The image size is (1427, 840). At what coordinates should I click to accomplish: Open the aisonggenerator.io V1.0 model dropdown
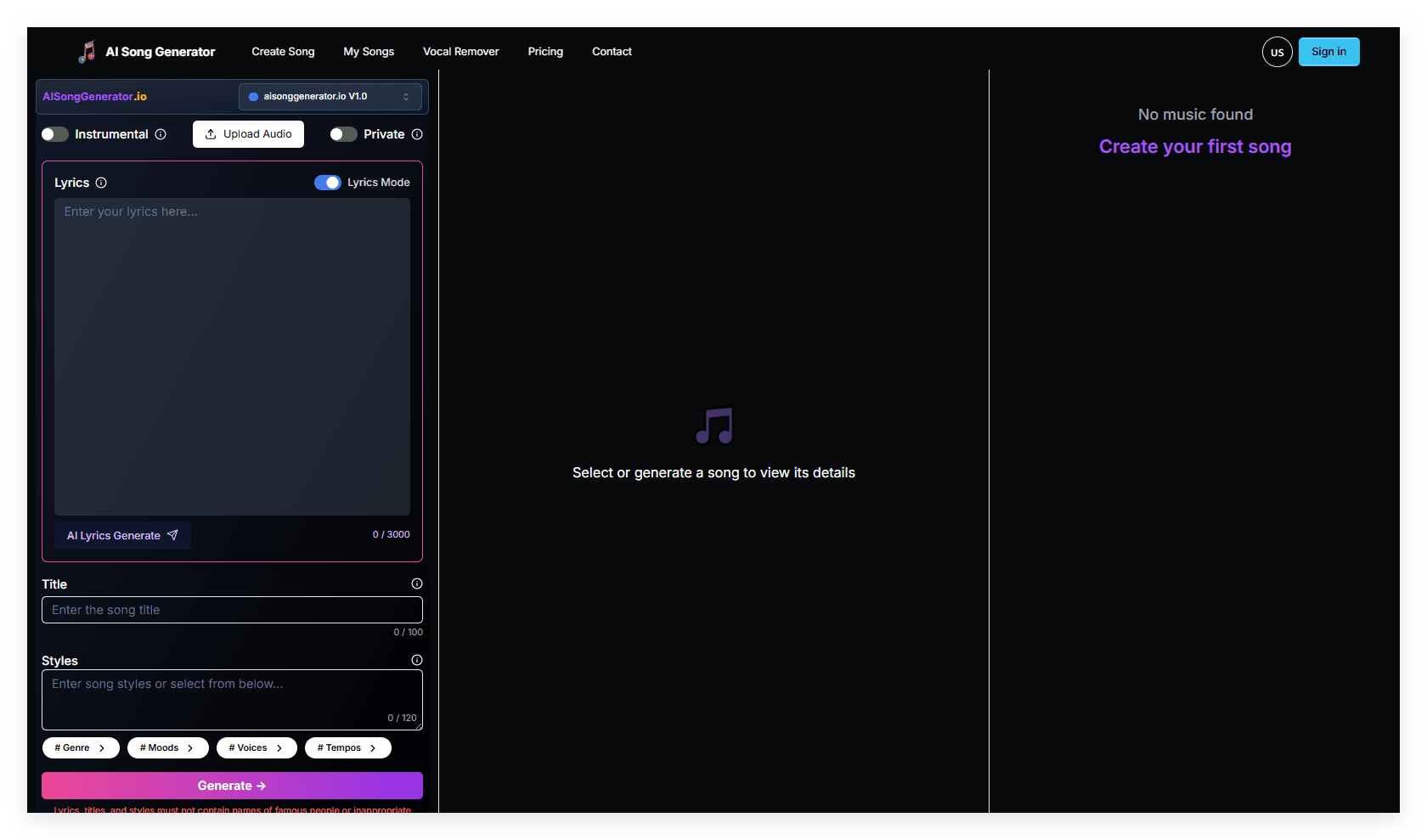[x=330, y=97]
